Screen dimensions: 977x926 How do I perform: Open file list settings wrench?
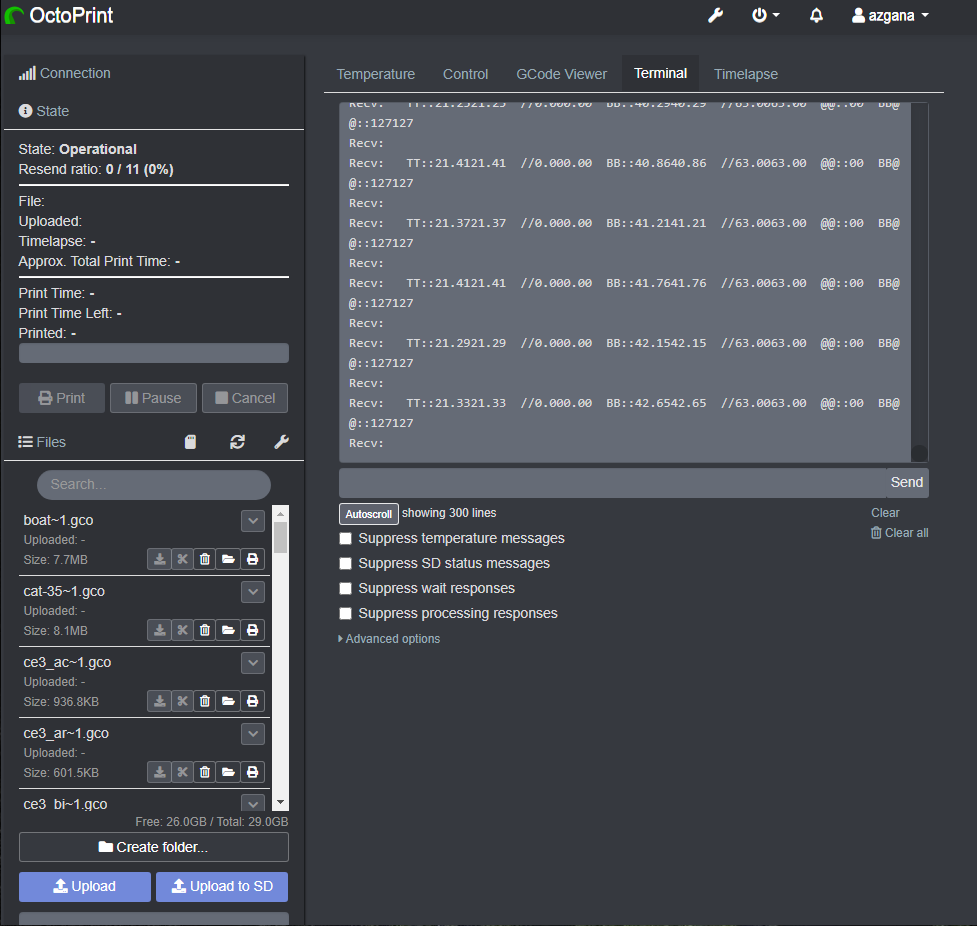(281, 442)
